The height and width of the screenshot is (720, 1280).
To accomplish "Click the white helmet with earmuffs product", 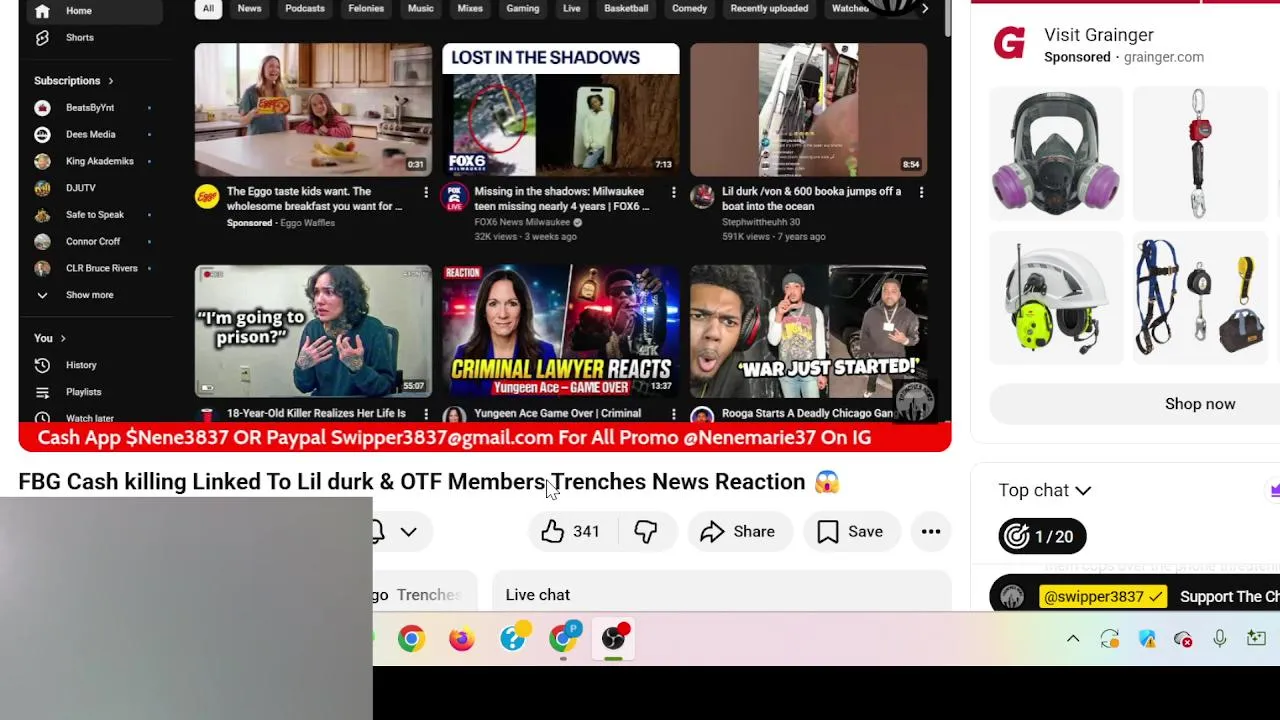I will 1056,297.
